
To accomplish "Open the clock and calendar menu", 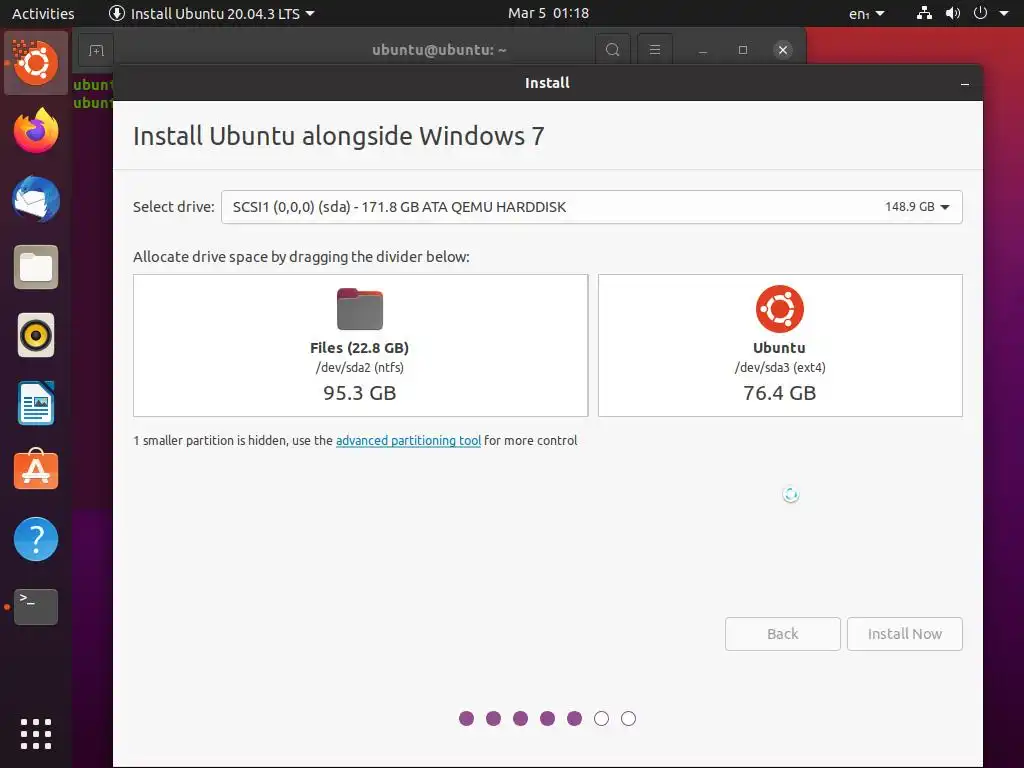I will pos(549,13).
